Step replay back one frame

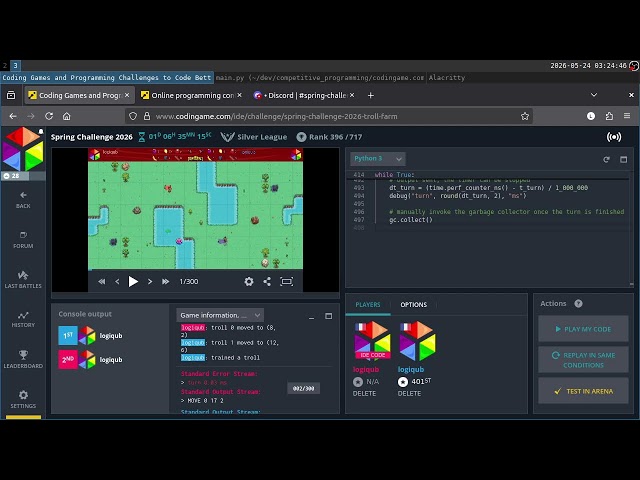(x=117, y=281)
